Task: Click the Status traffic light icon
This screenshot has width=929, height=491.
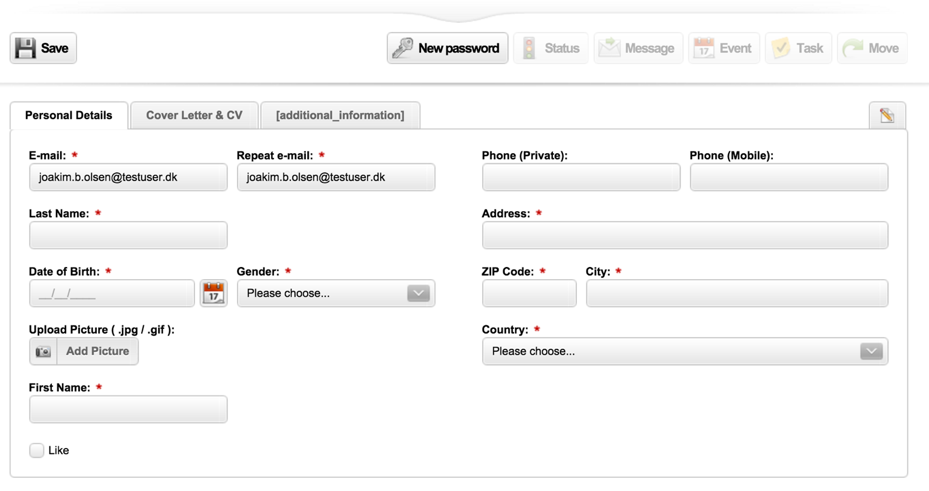Action: (x=529, y=48)
